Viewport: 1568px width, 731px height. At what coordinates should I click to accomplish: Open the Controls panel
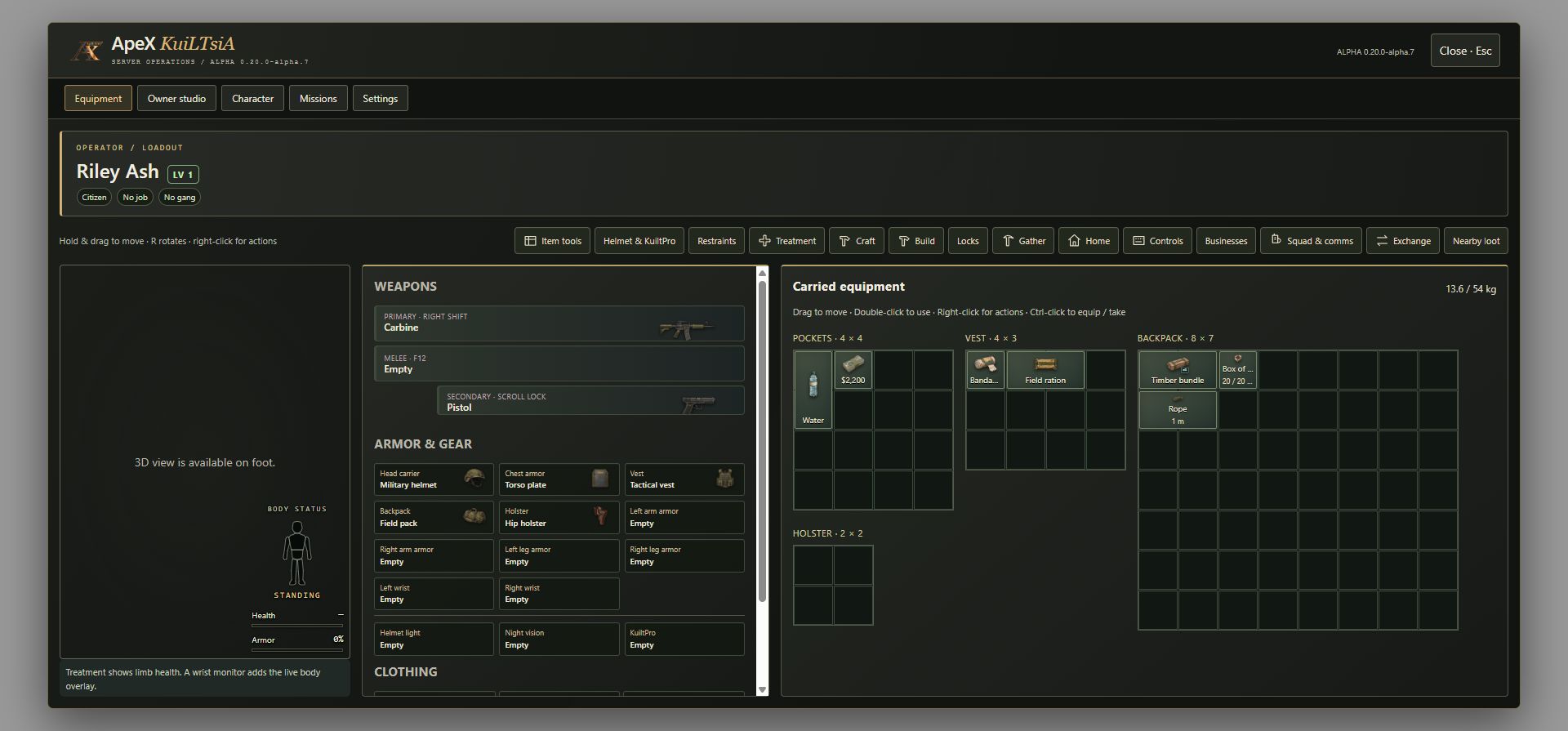pyautogui.click(x=1157, y=241)
